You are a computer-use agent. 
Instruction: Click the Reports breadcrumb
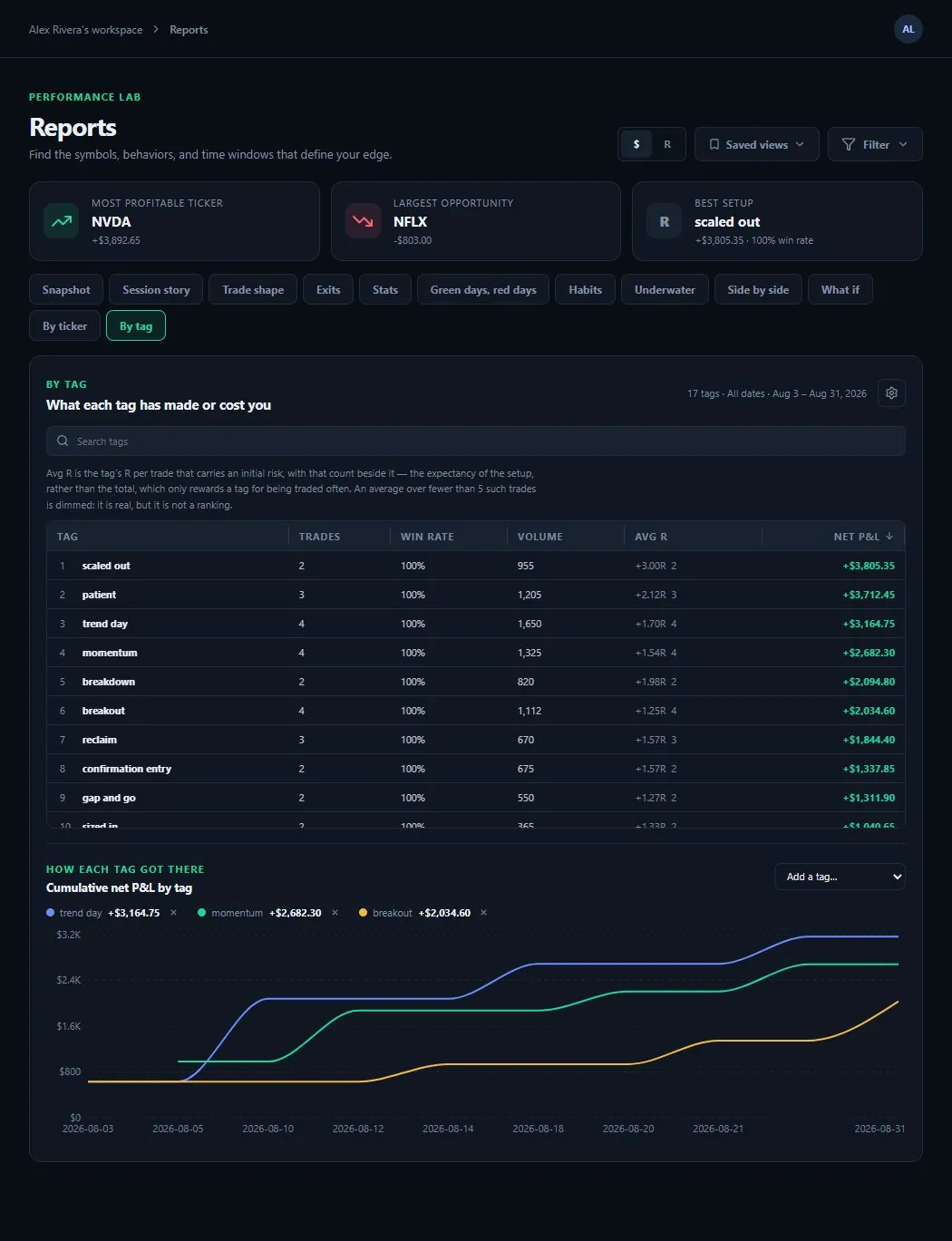[189, 30]
